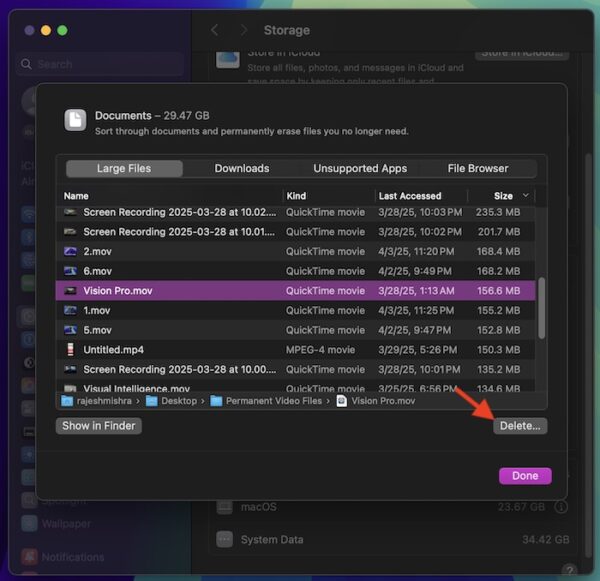This screenshot has height=581, width=600.
Task: Go back using the back chevron
Action: tap(215, 31)
